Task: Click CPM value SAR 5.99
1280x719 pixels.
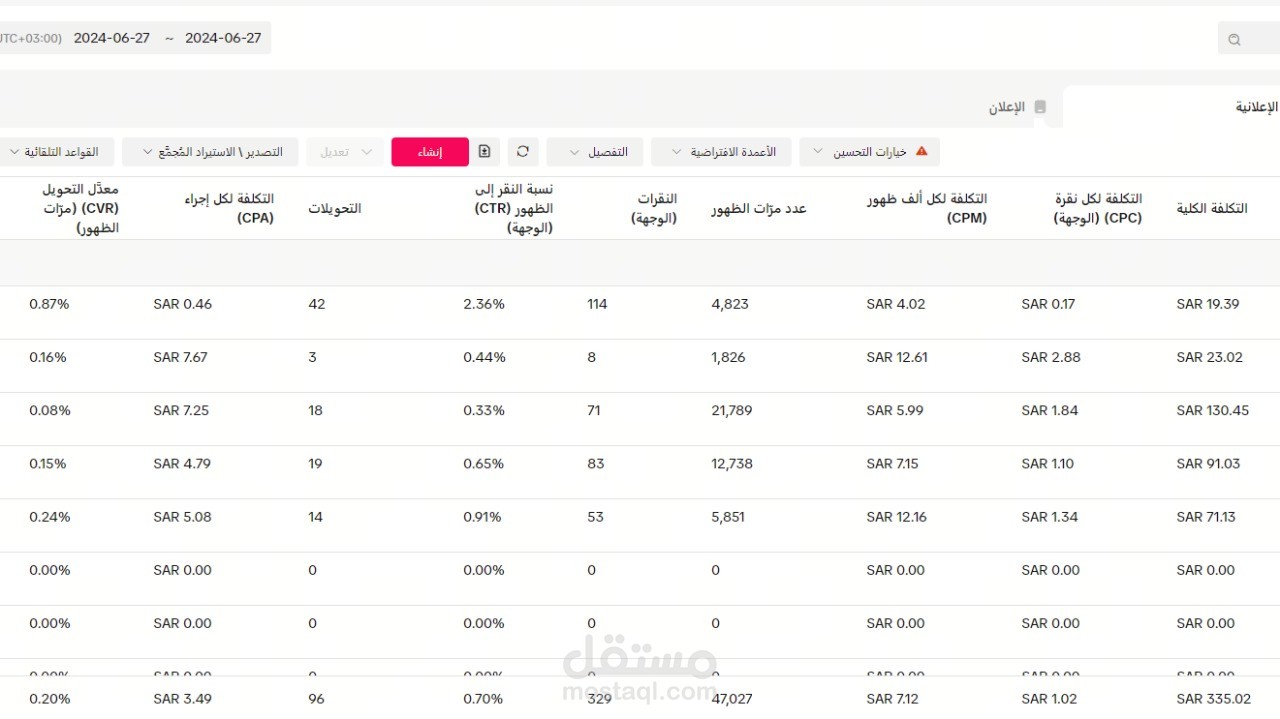Action: pyautogui.click(x=895, y=410)
